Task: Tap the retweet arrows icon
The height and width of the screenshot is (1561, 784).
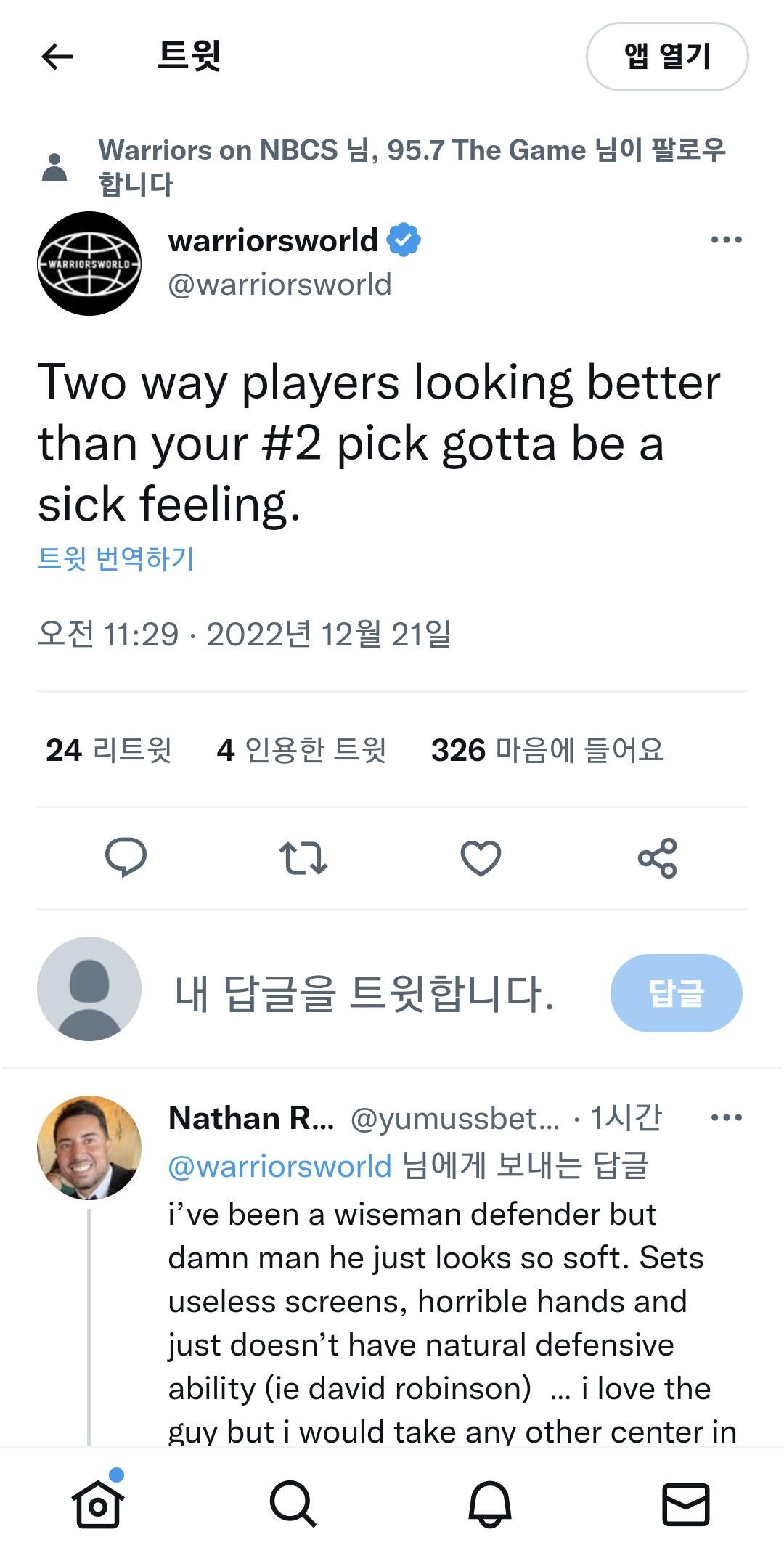Action: [303, 857]
